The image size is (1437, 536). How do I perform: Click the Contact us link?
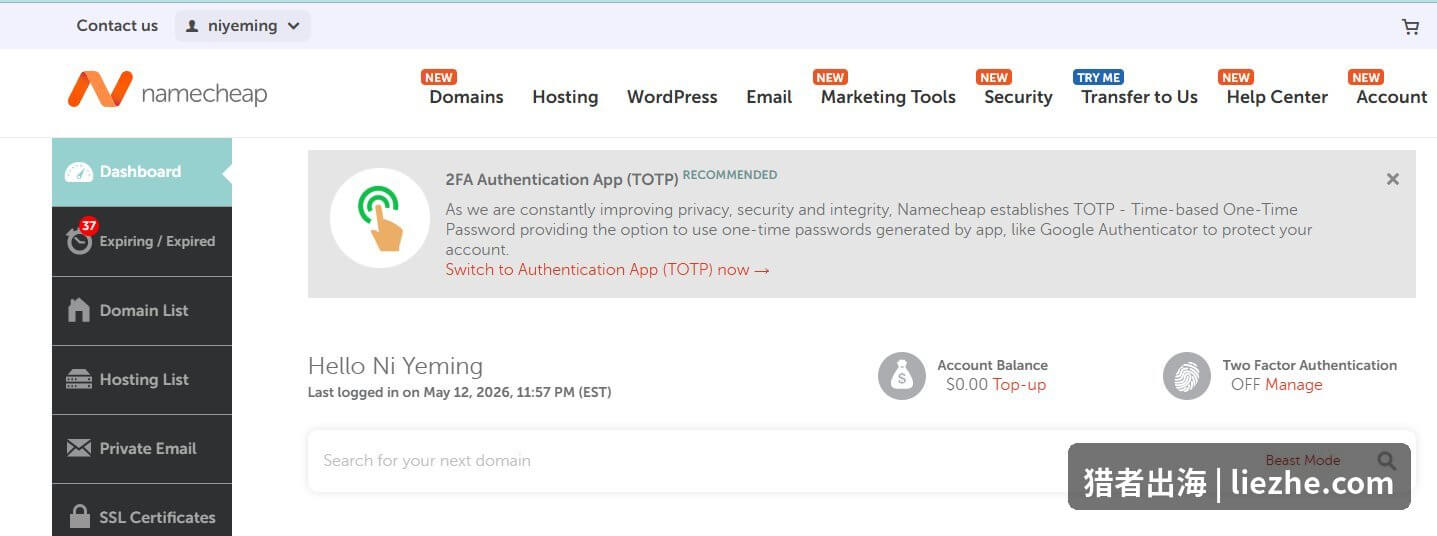(x=117, y=26)
